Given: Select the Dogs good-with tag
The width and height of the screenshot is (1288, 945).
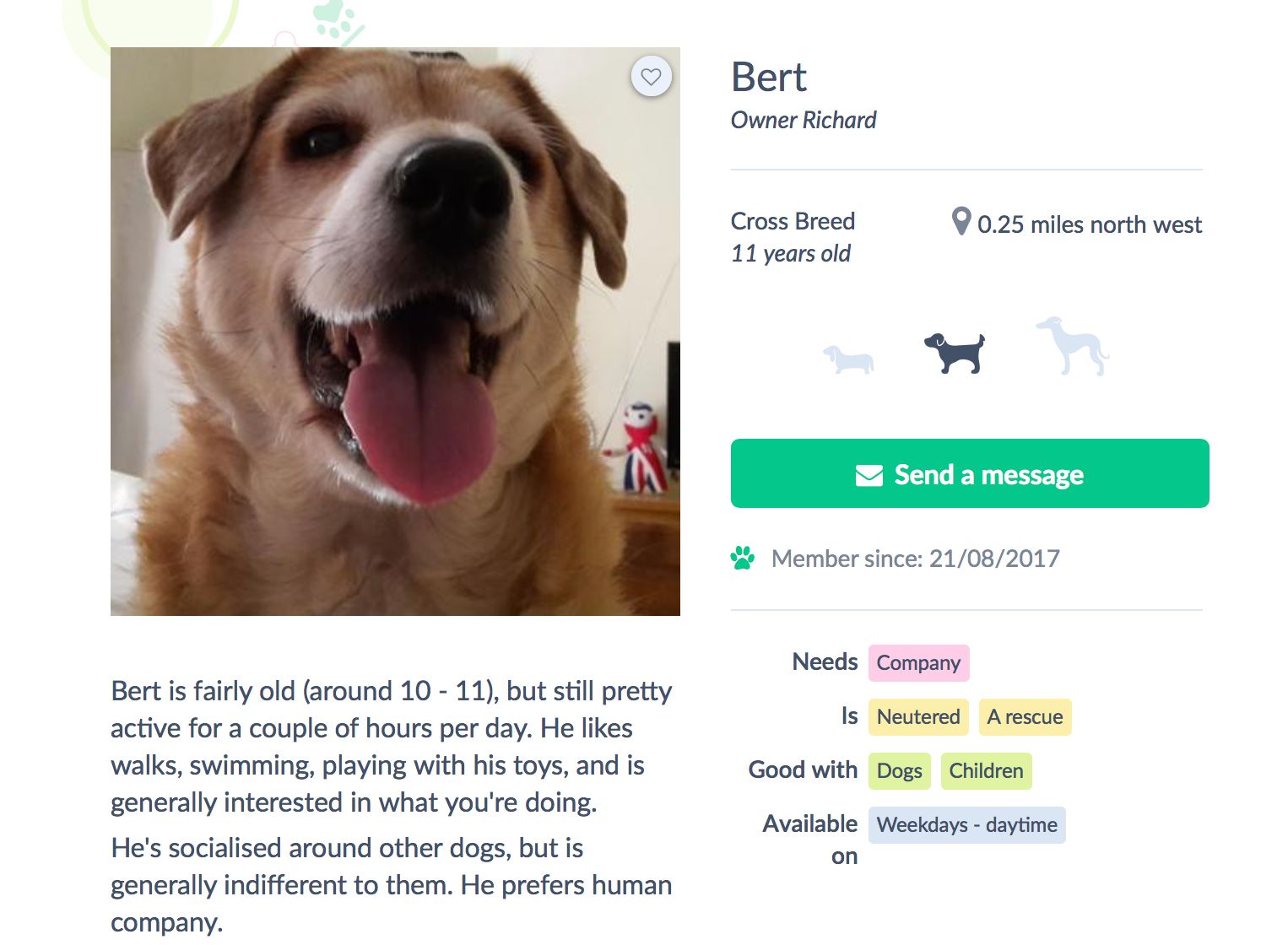Looking at the screenshot, I should coord(899,771).
